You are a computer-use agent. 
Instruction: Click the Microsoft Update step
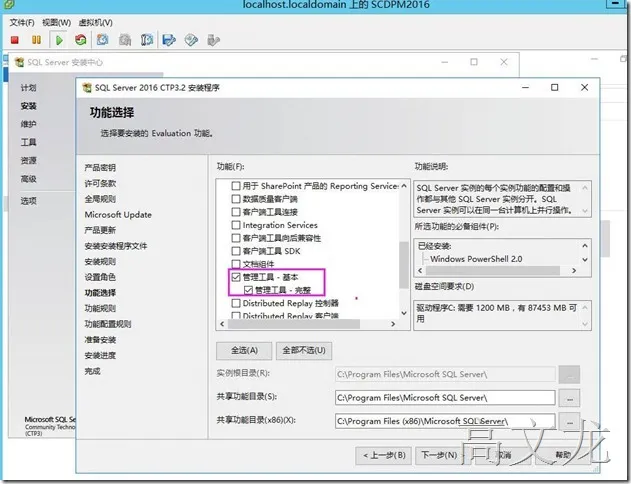[118, 214]
